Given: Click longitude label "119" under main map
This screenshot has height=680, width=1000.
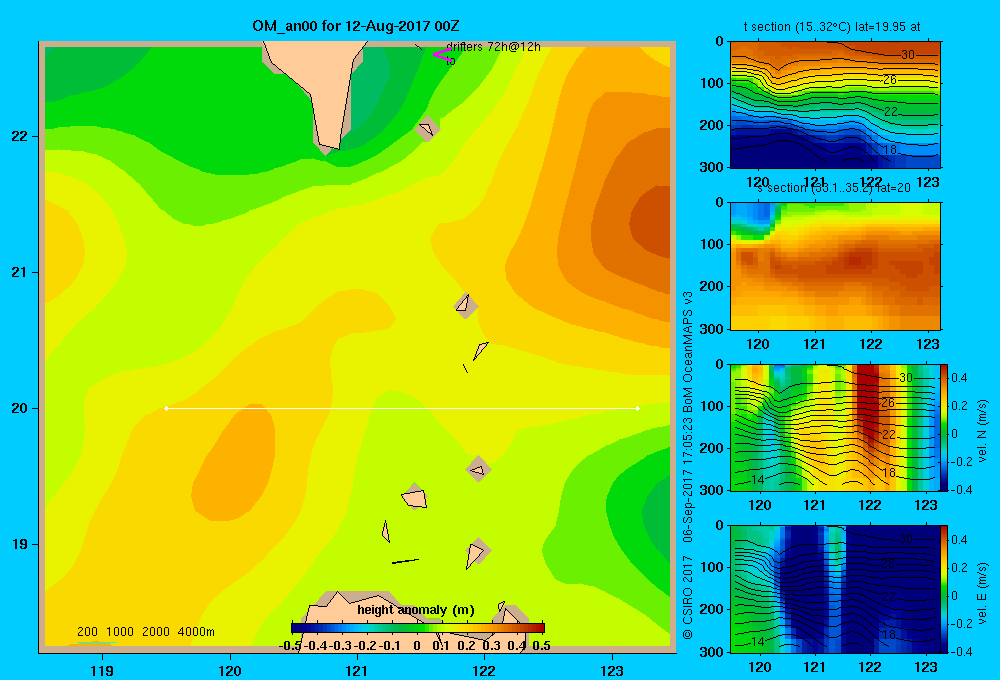Looking at the screenshot, I should [x=102, y=670].
